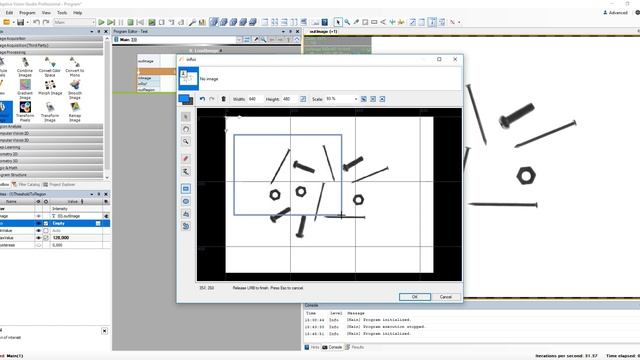The width and height of the screenshot is (640, 360).
Task: Click the blue help book icon in toolbar
Action: point(325,22)
